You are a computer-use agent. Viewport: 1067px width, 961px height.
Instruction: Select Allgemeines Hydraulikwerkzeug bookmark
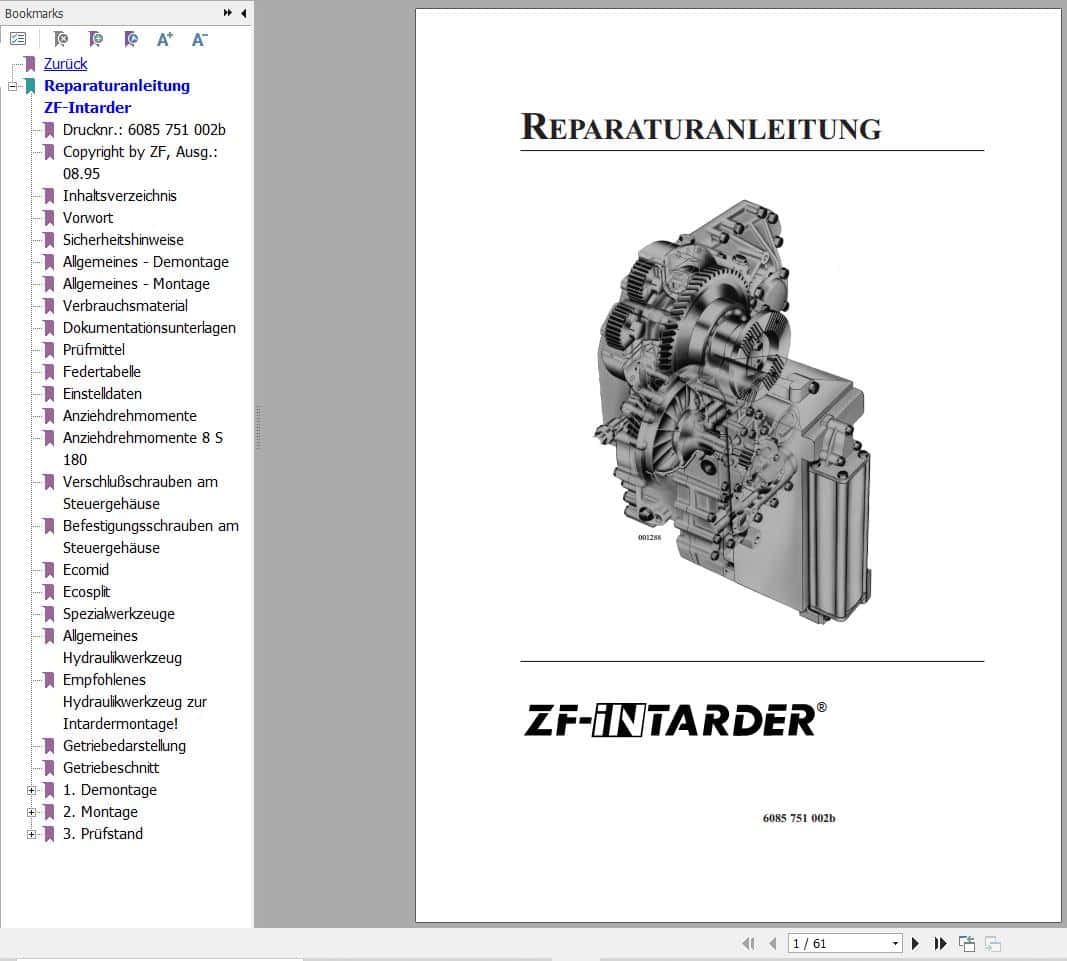coord(122,647)
